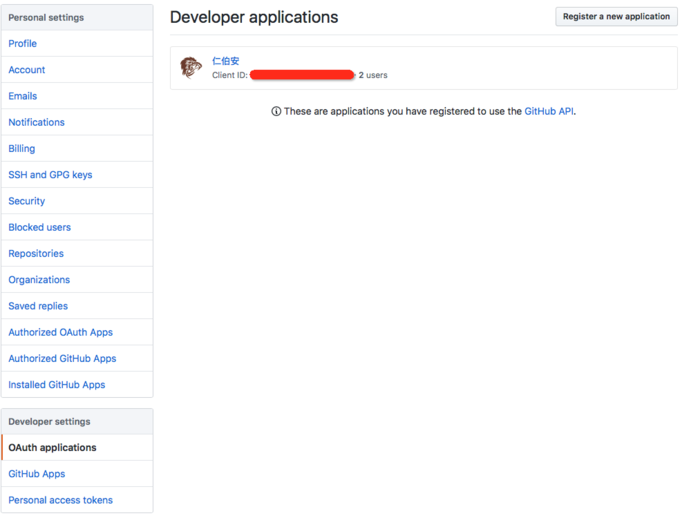Open Personal access tokens page
The height and width of the screenshot is (518, 700).
tap(61, 500)
